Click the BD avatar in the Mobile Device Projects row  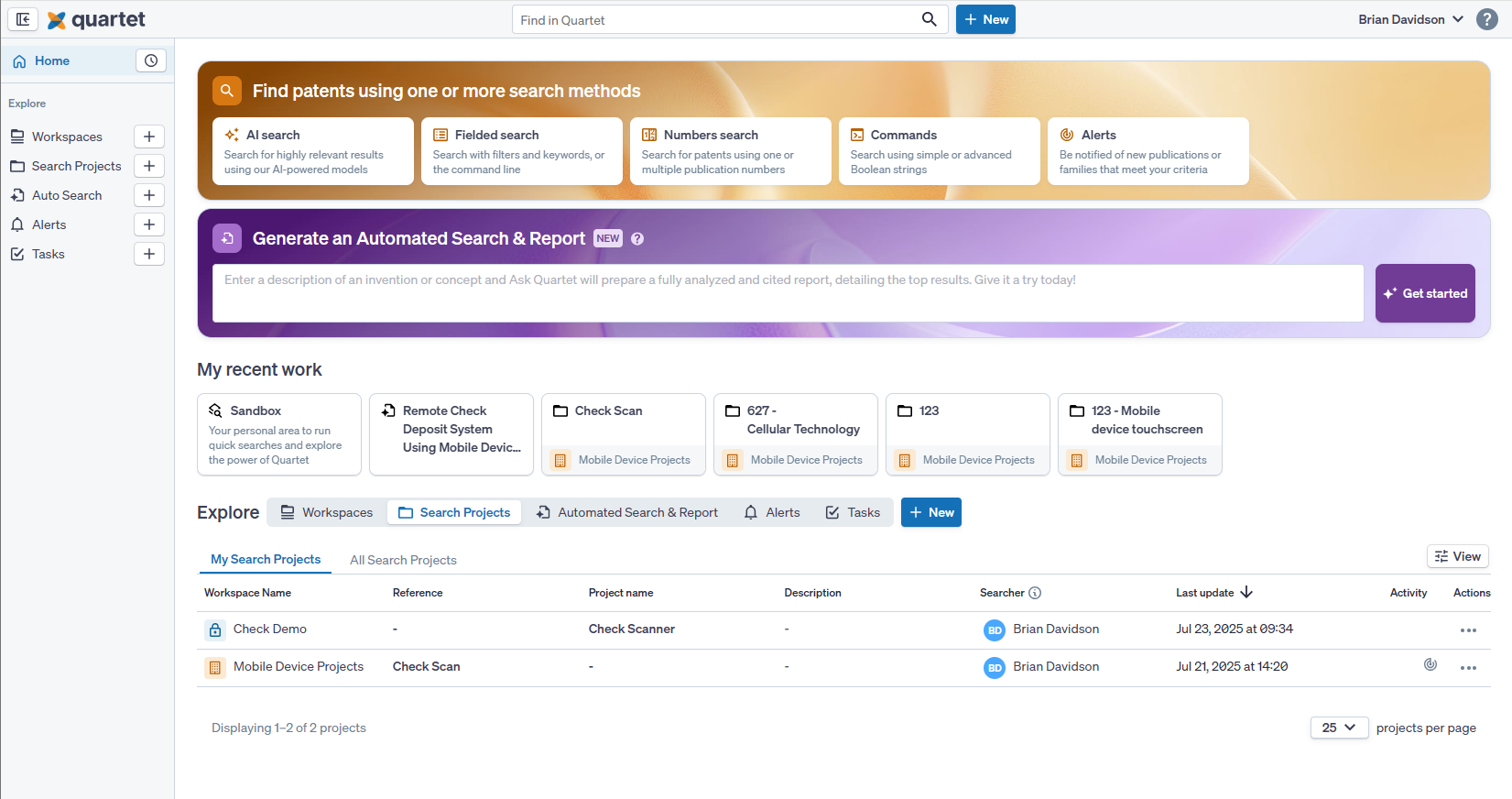click(995, 668)
